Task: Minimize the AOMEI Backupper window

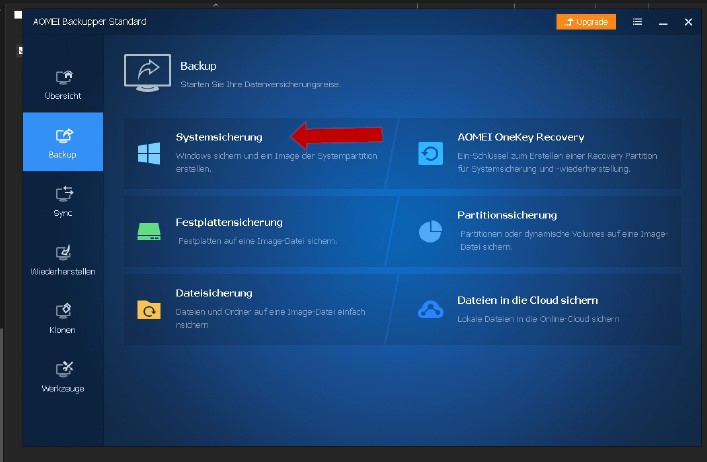Action: click(x=663, y=22)
